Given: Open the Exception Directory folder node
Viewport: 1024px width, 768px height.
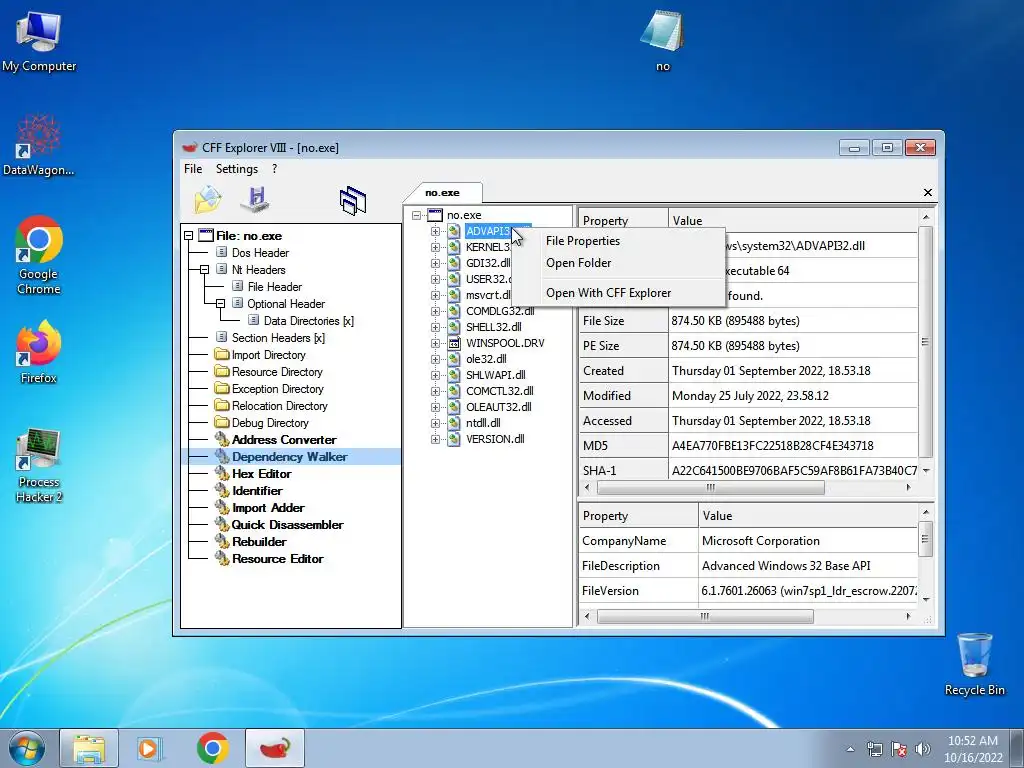Looking at the screenshot, I should 278,389.
